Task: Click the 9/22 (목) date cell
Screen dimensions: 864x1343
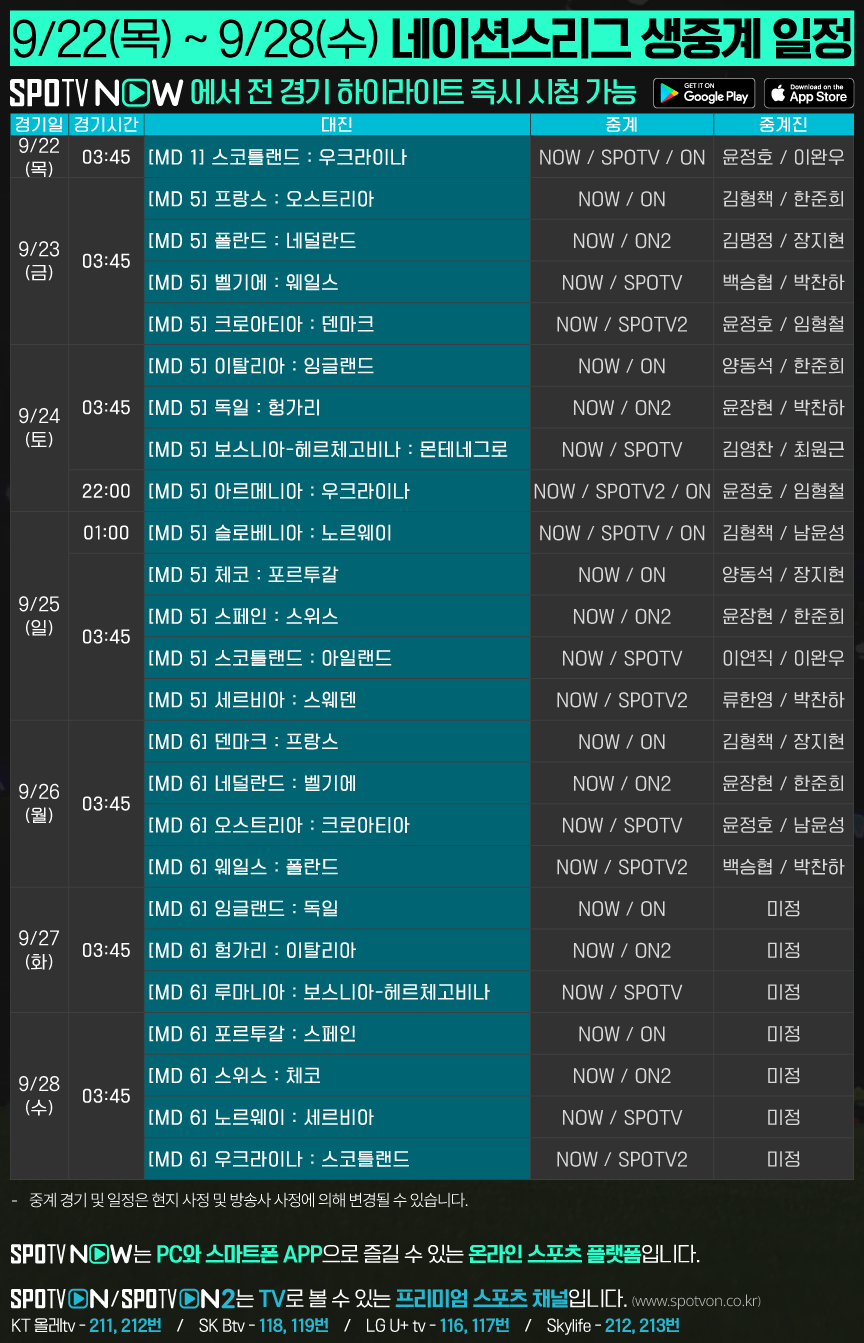Action: pyautogui.click(x=39, y=157)
